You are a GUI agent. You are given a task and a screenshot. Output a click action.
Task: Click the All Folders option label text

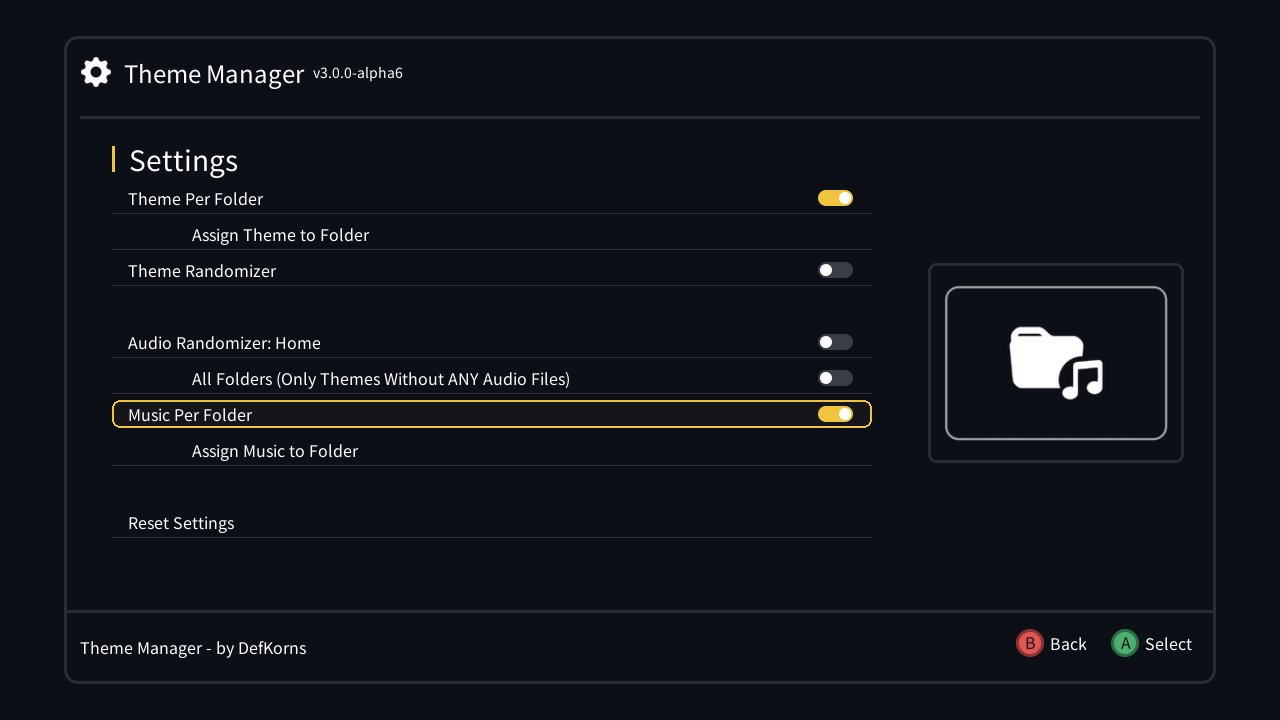(381, 379)
